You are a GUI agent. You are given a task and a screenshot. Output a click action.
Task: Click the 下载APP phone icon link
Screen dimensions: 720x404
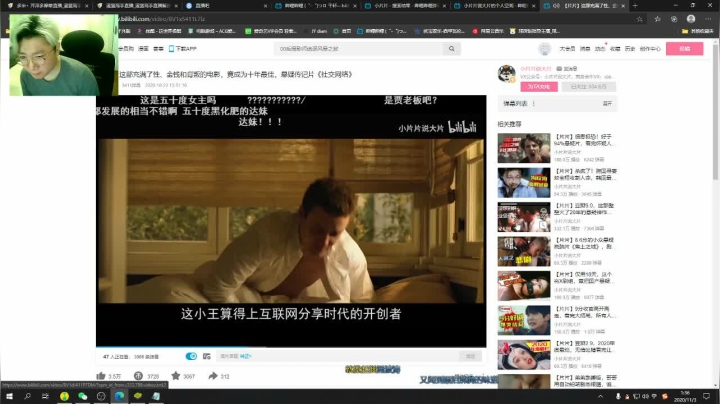[x=182, y=49]
